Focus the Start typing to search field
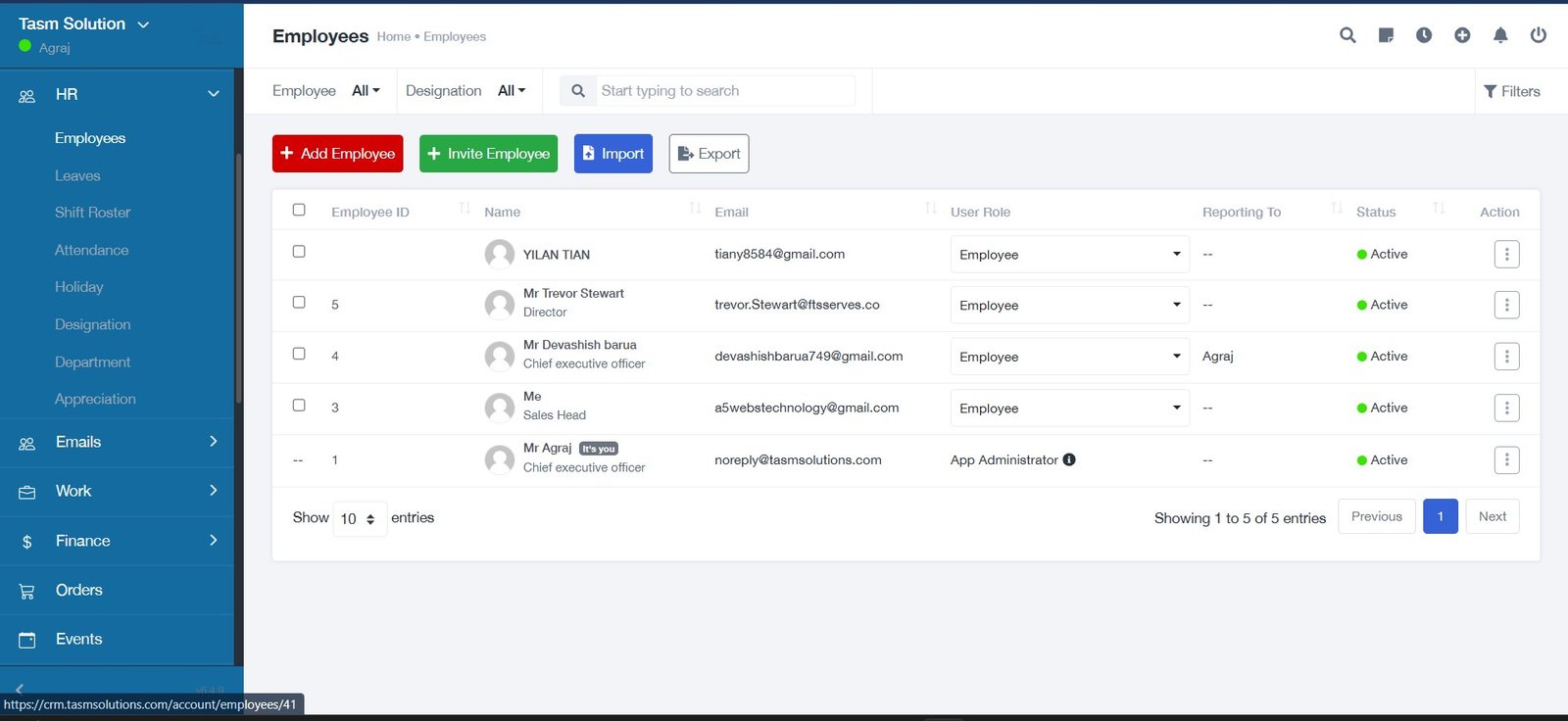 [725, 91]
